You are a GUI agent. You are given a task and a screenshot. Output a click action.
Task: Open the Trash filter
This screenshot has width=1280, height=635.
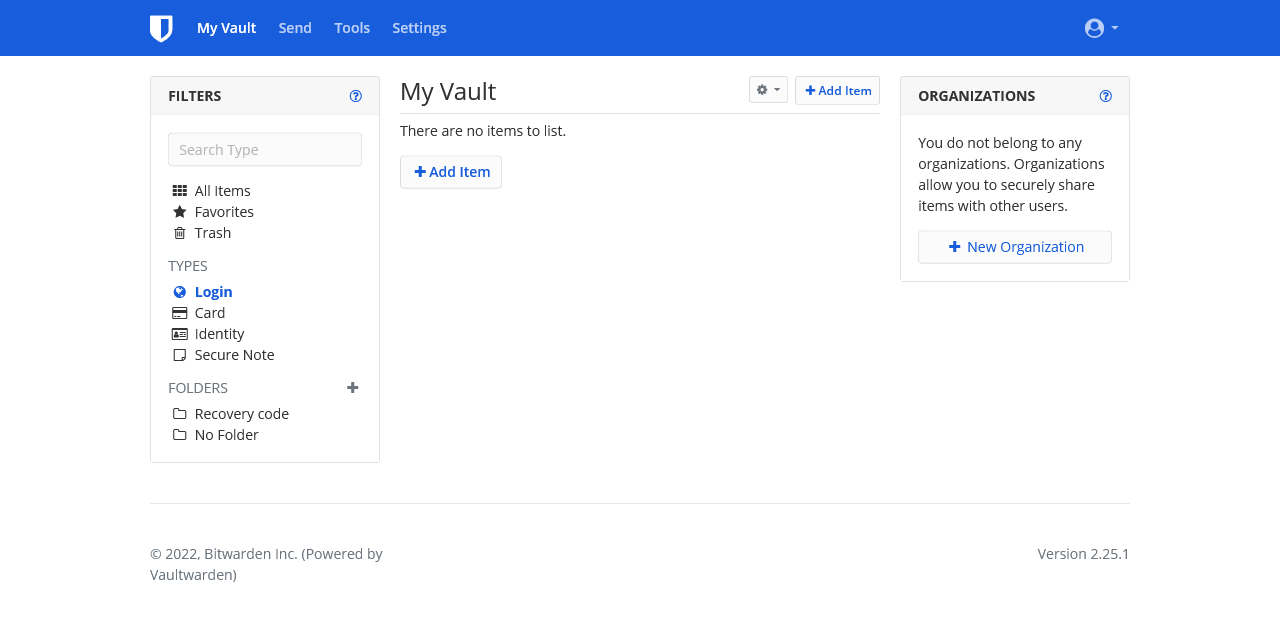pyautogui.click(x=212, y=233)
